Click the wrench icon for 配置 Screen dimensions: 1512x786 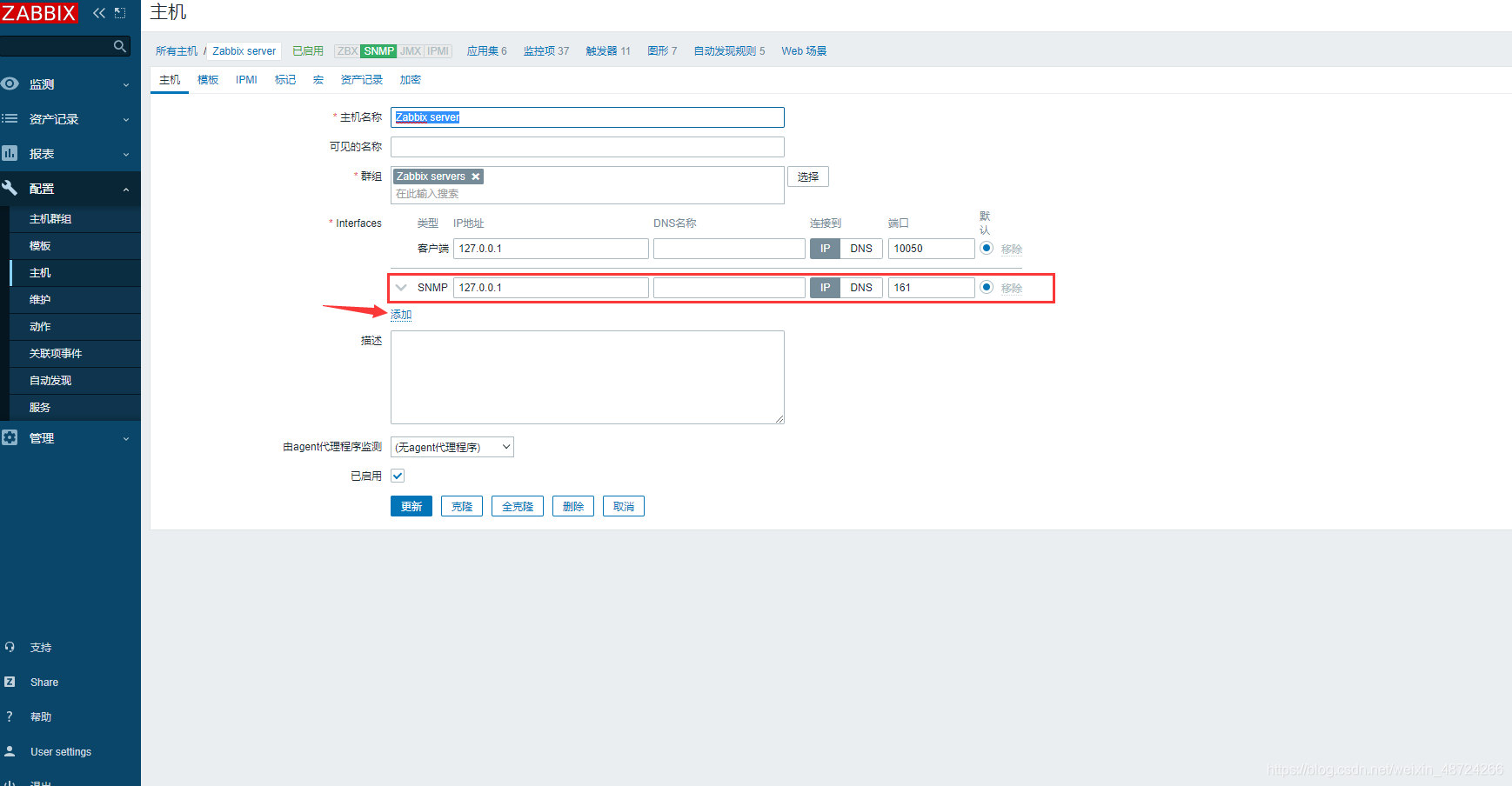click(10, 188)
